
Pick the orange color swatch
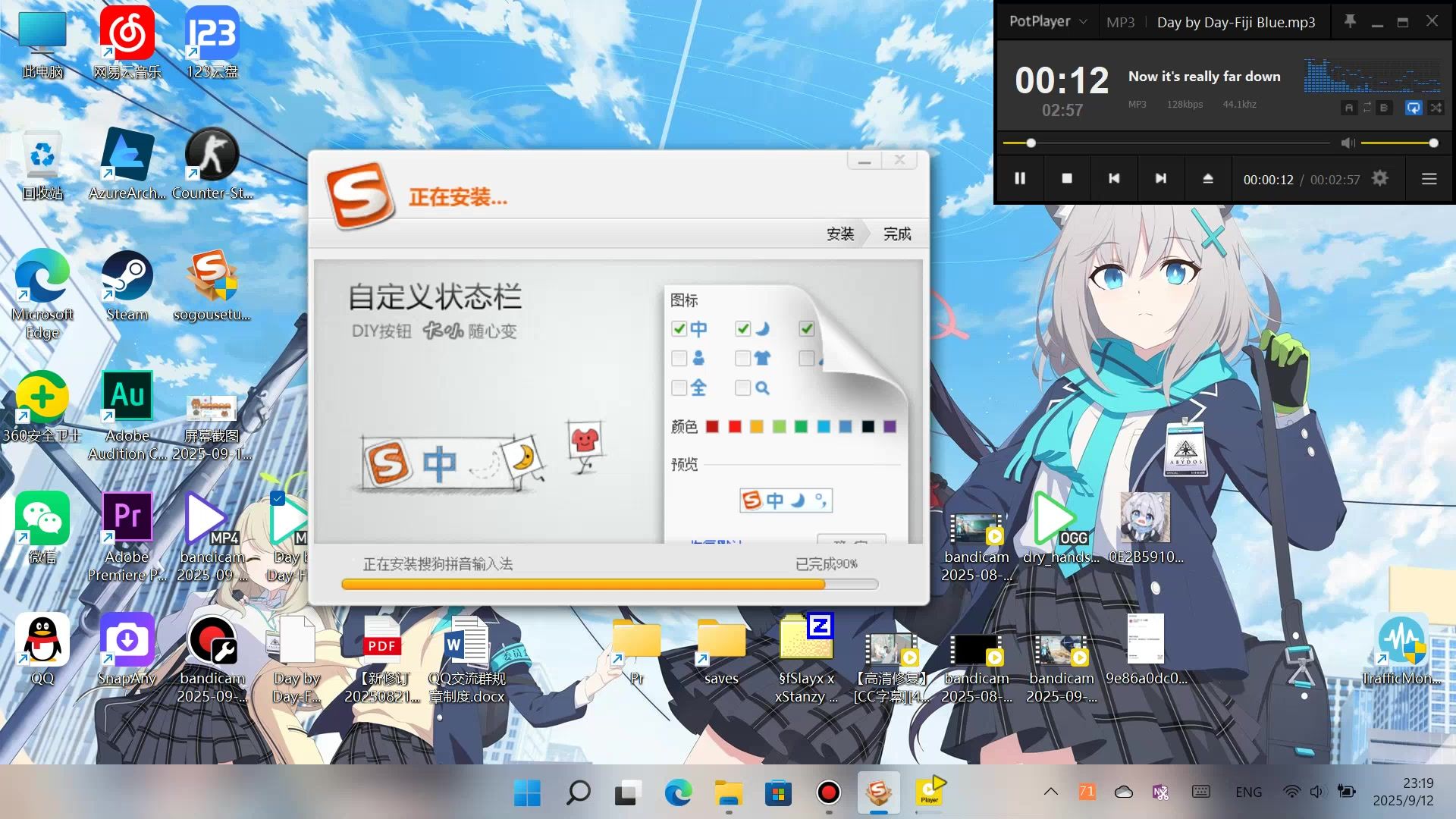(756, 427)
